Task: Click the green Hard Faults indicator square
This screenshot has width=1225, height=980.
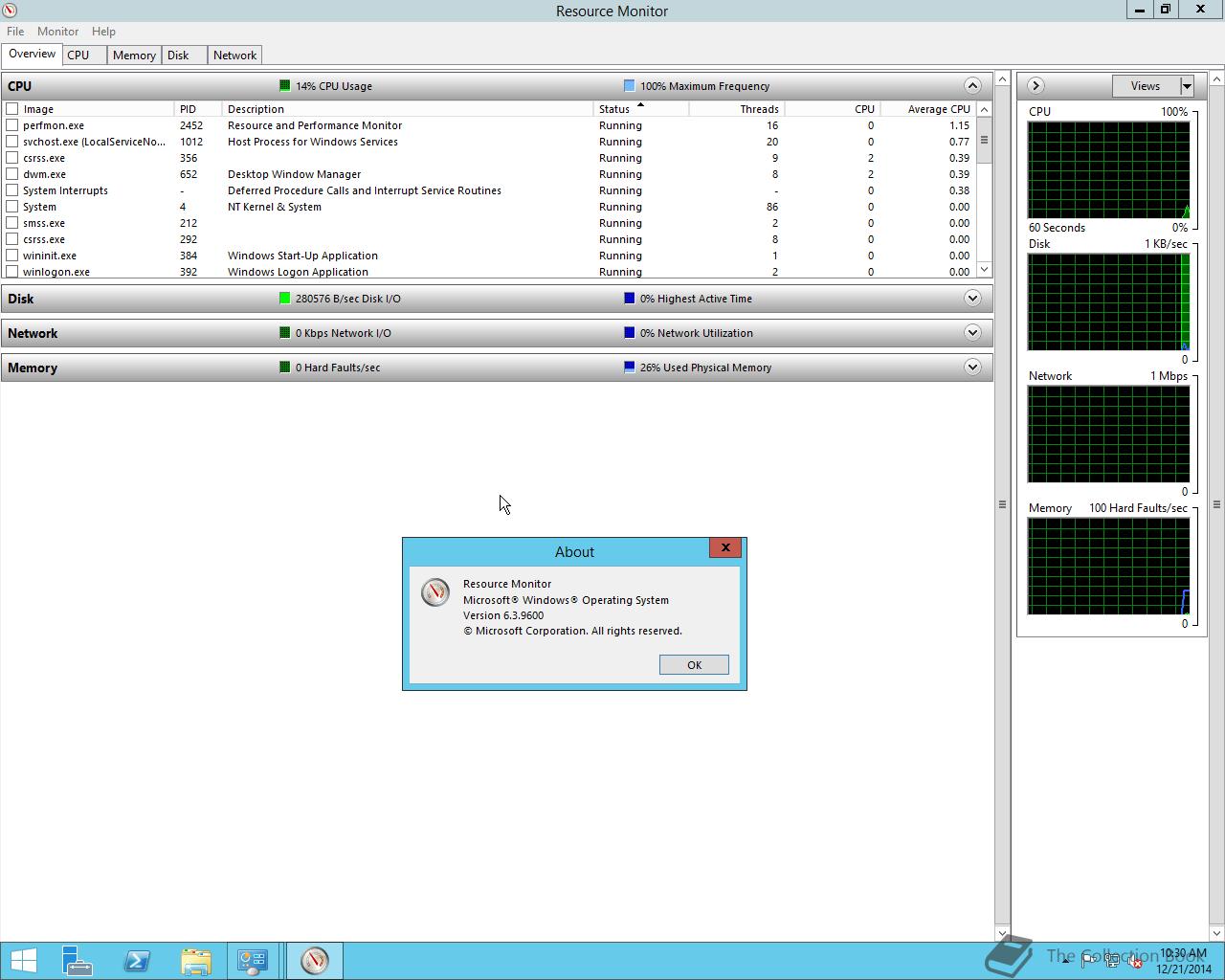Action: (284, 367)
